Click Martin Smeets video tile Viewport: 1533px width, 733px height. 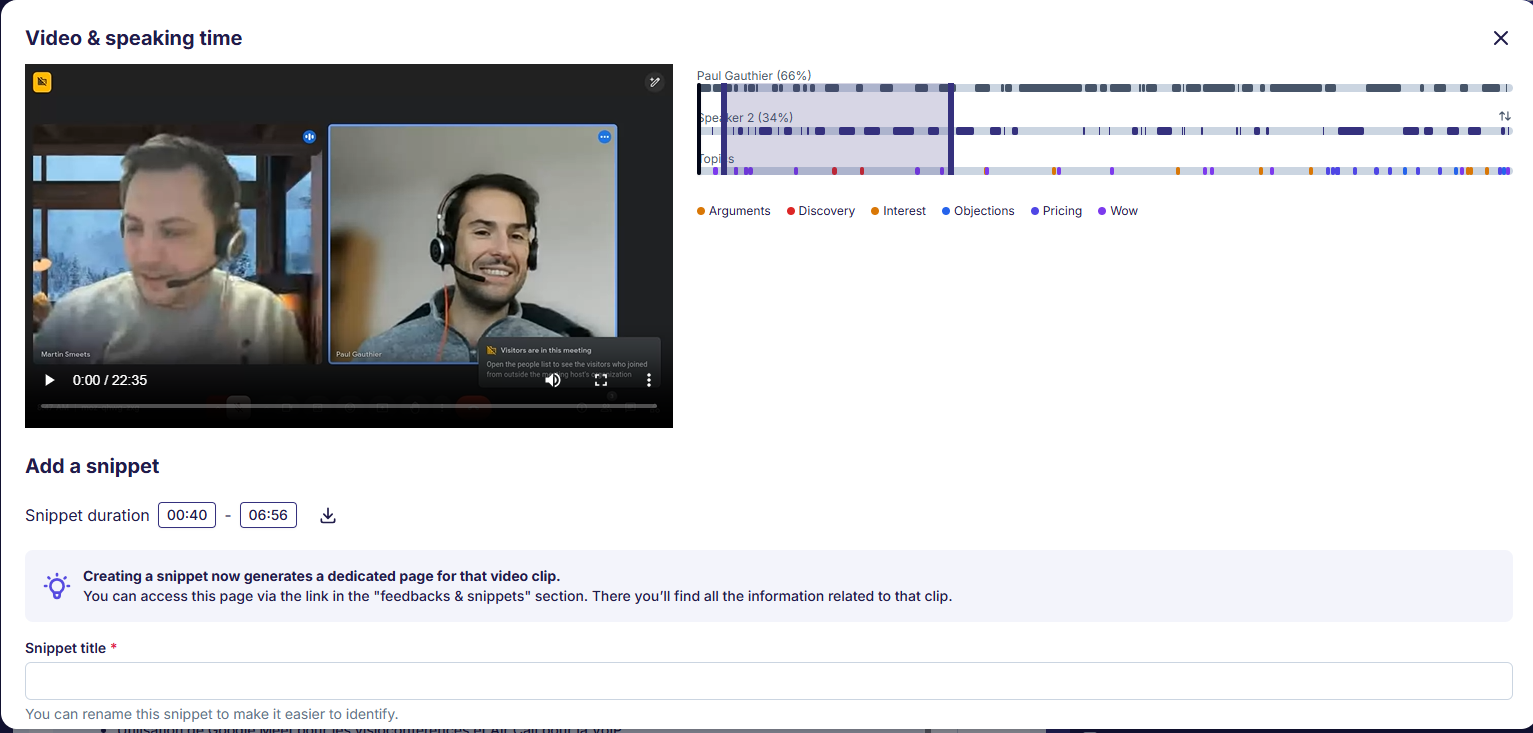pos(176,244)
